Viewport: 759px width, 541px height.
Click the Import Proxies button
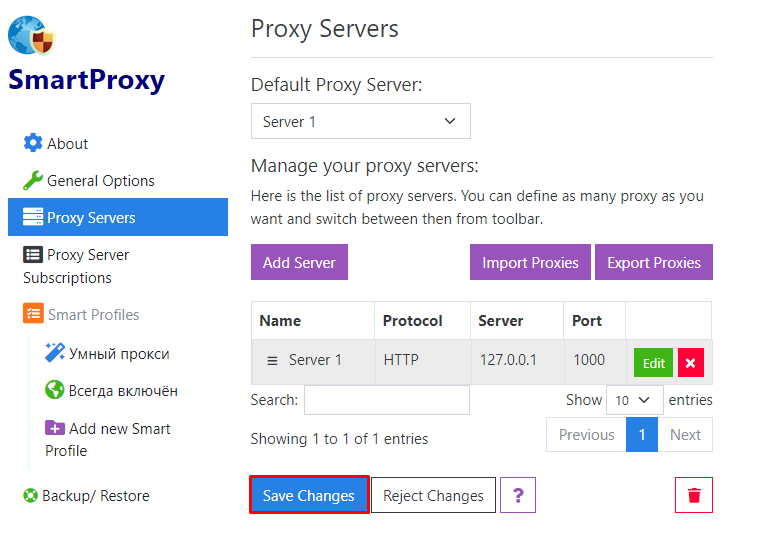(x=530, y=262)
